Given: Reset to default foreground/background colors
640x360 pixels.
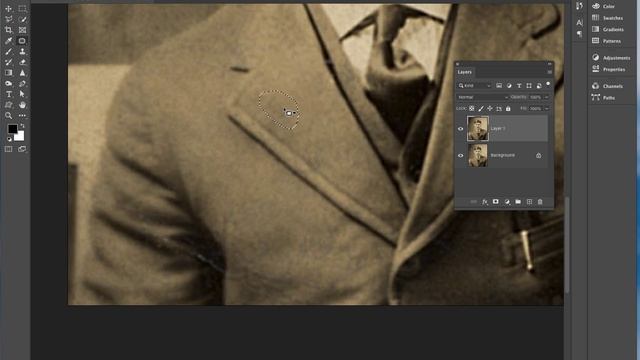Looking at the screenshot, I should (9, 139).
